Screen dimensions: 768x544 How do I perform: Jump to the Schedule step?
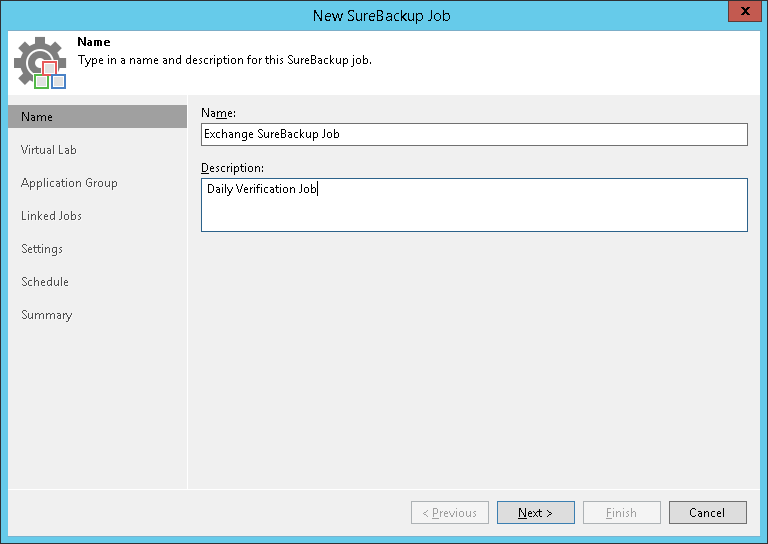click(x=45, y=282)
